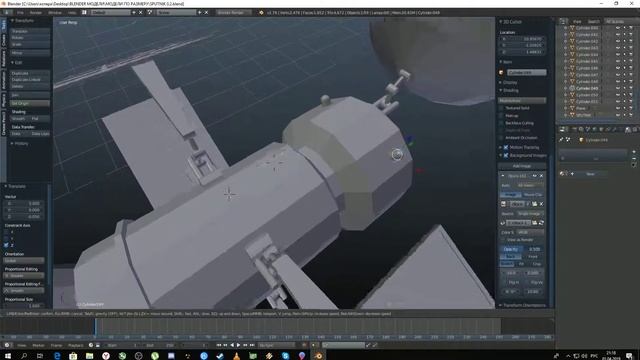Jump to the timeline end frame

[x=252, y=345]
